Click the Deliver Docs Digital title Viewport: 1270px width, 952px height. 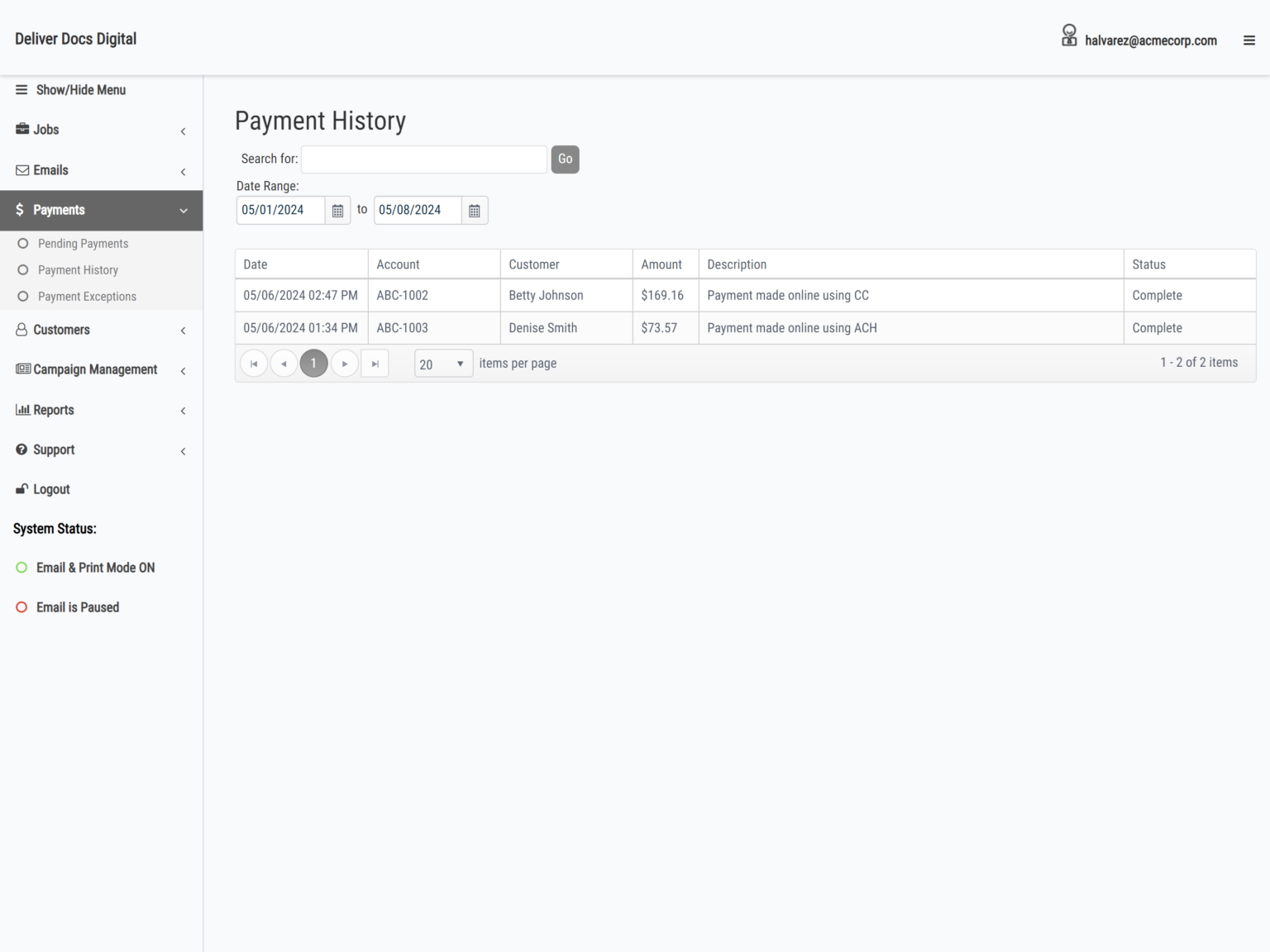pos(76,39)
